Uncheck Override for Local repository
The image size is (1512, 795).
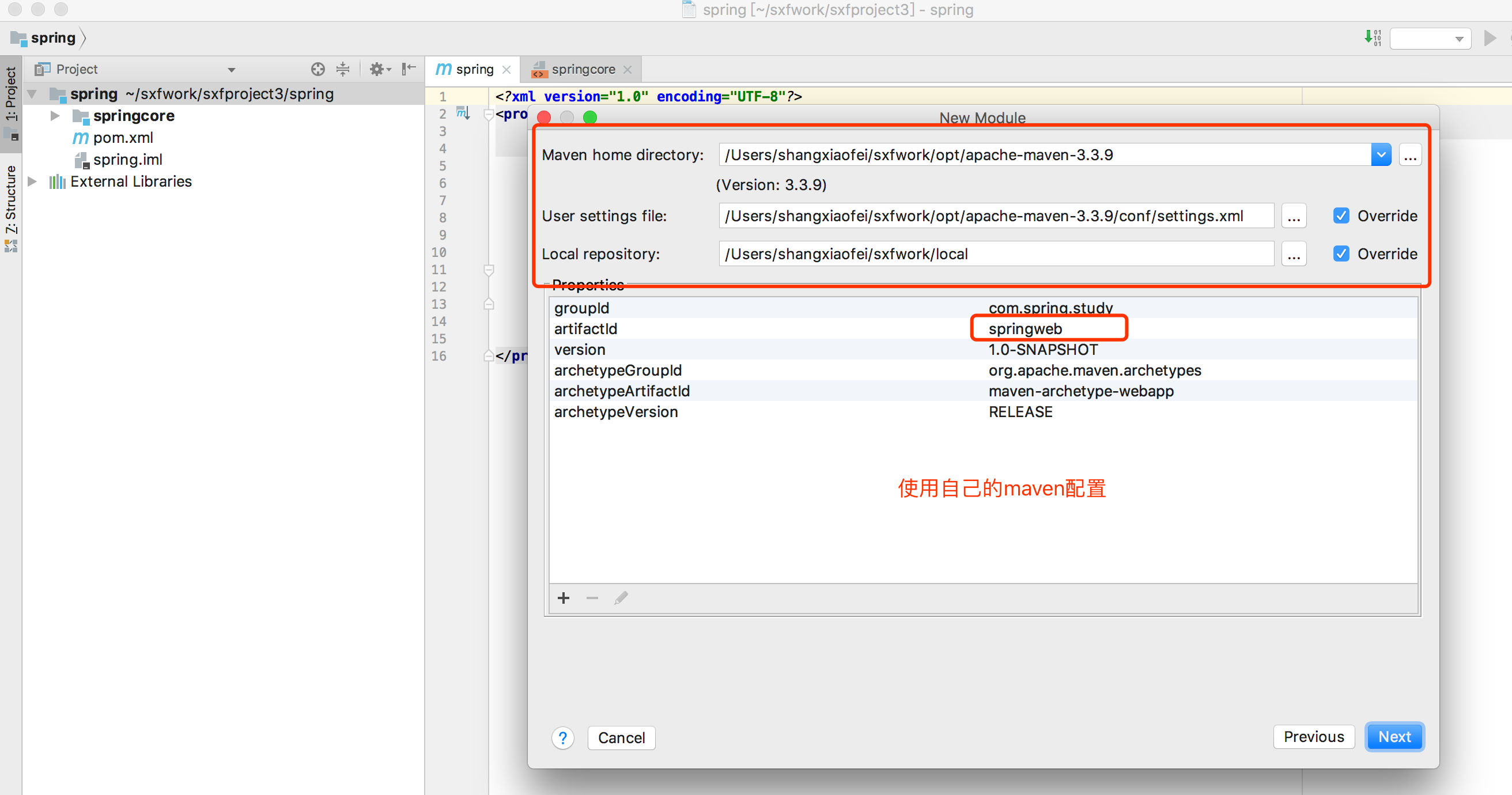(1341, 254)
